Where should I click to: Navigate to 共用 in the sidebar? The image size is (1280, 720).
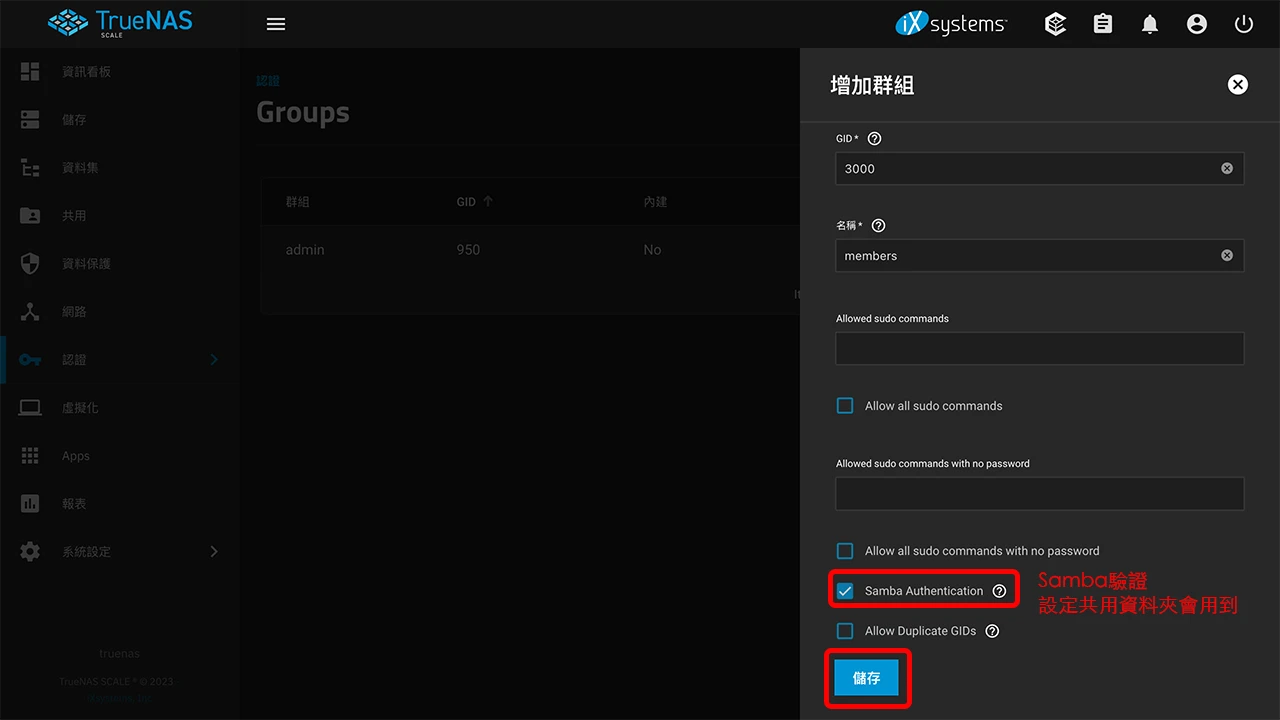tap(75, 215)
